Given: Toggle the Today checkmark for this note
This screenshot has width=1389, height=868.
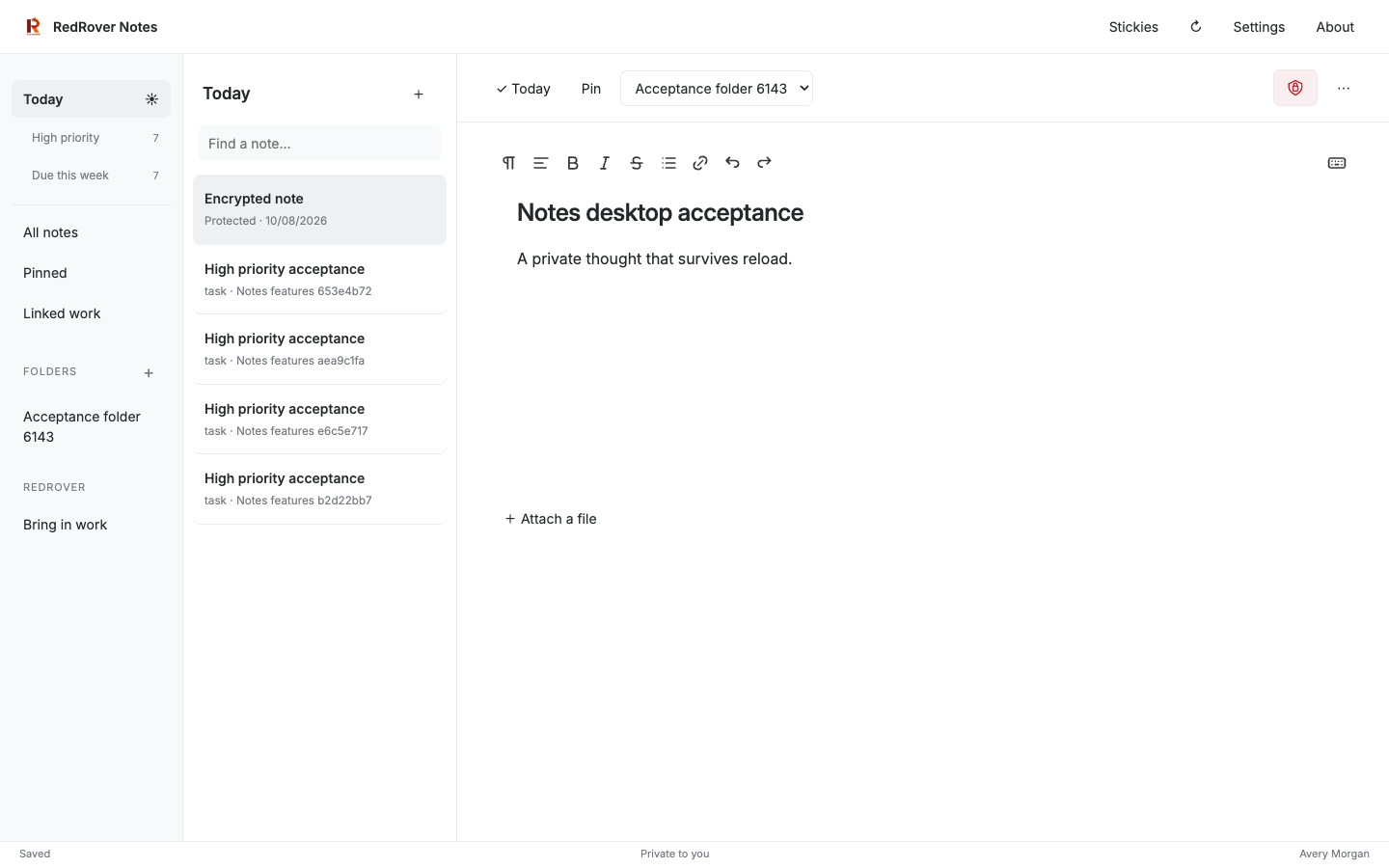Looking at the screenshot, I should point(523,89).
